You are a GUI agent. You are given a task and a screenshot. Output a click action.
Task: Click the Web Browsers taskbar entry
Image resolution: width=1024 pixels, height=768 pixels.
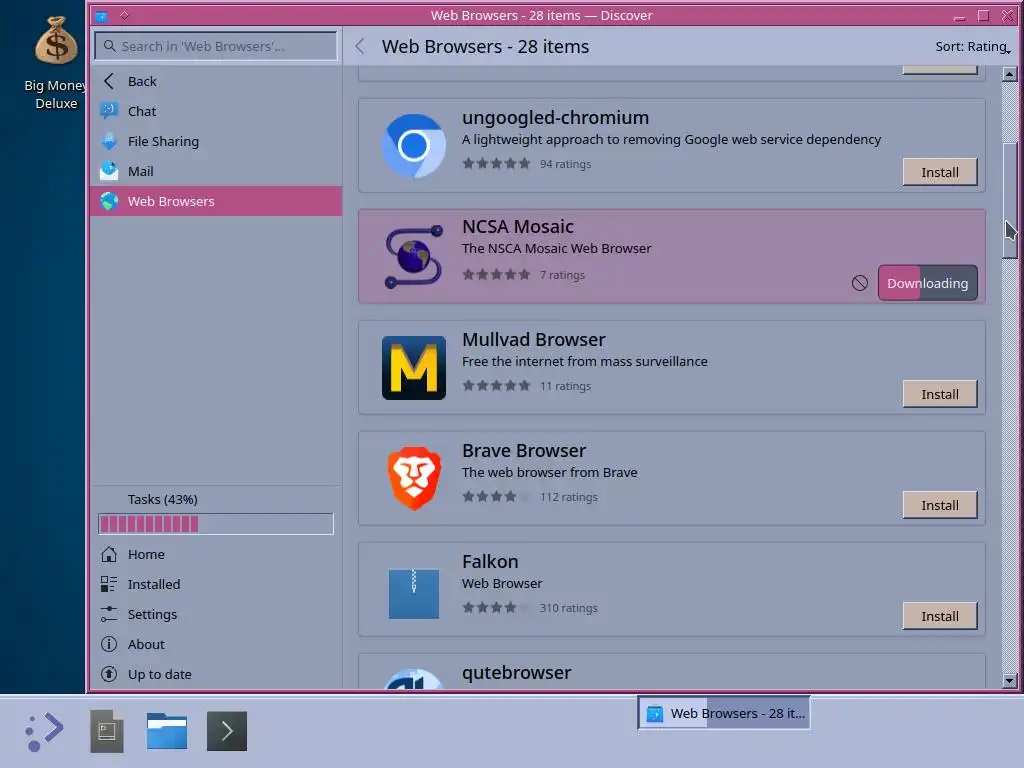724,713
